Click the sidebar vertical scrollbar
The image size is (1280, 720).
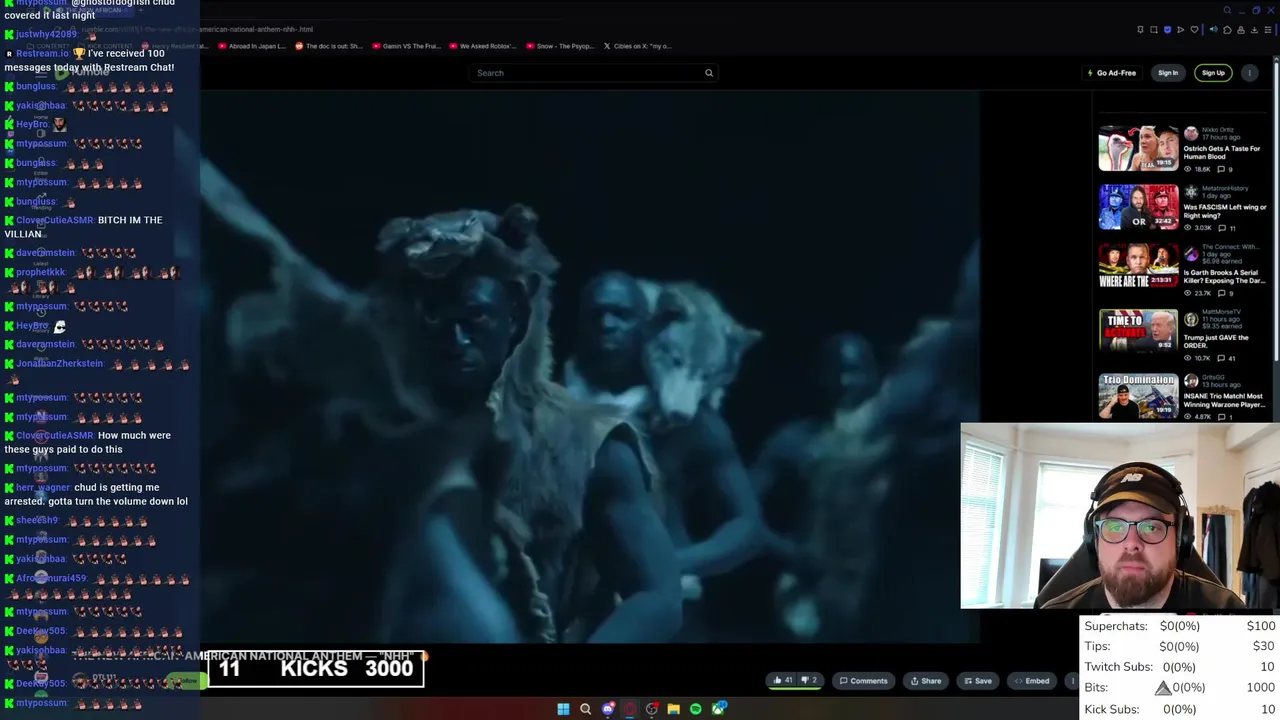pyautogui.click(x=1276, y=210)
